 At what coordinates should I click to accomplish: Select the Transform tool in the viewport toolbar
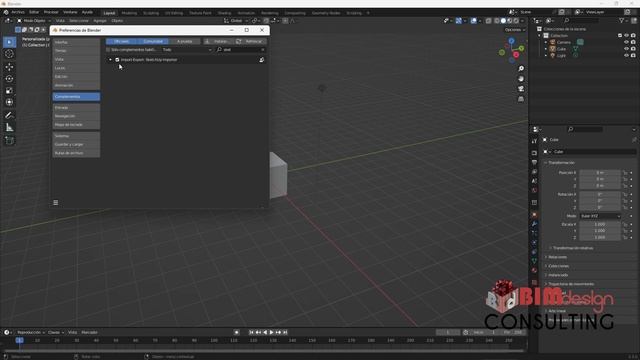coord(9,102)
